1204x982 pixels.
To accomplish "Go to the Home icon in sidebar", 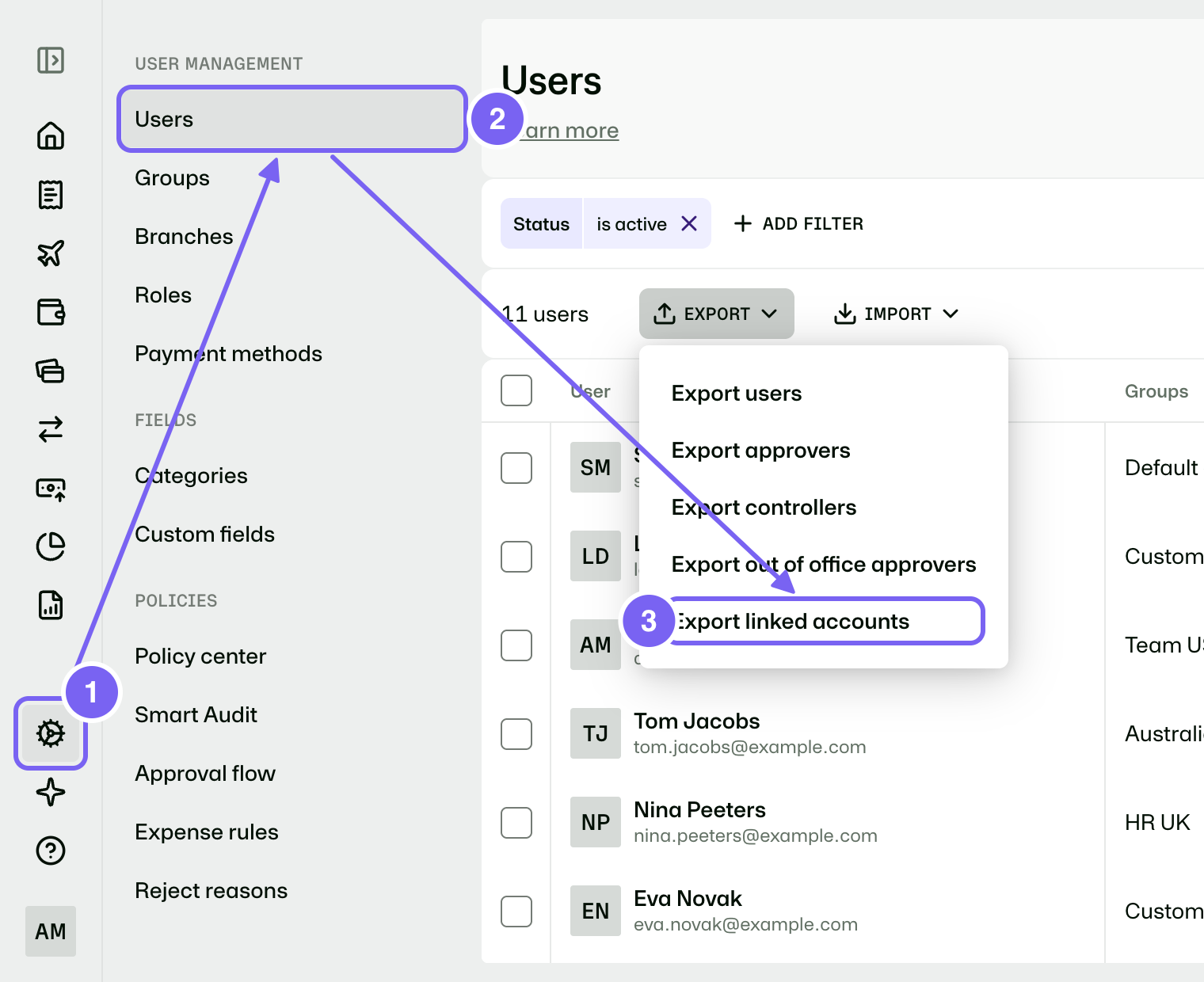I will coord(51,135).
